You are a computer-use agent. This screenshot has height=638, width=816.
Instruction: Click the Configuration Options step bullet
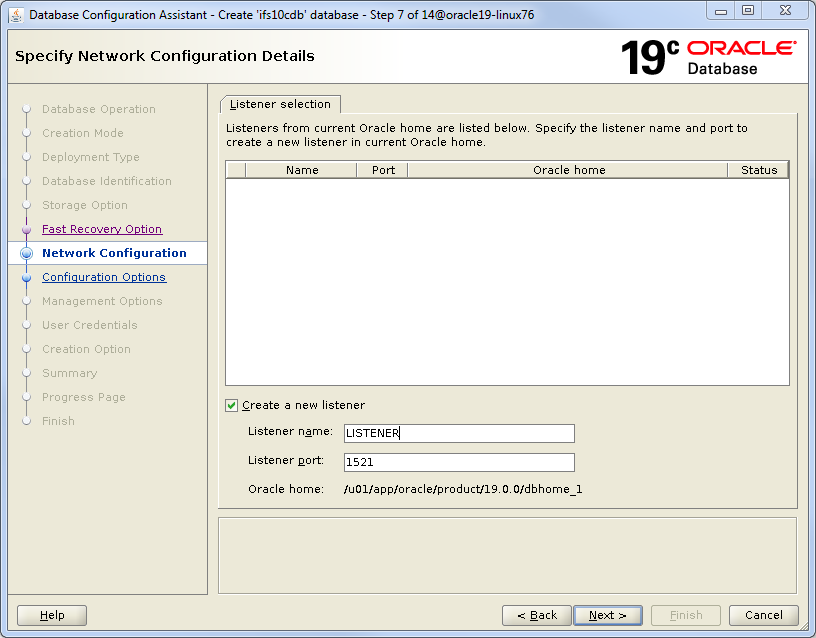[27, 278]
